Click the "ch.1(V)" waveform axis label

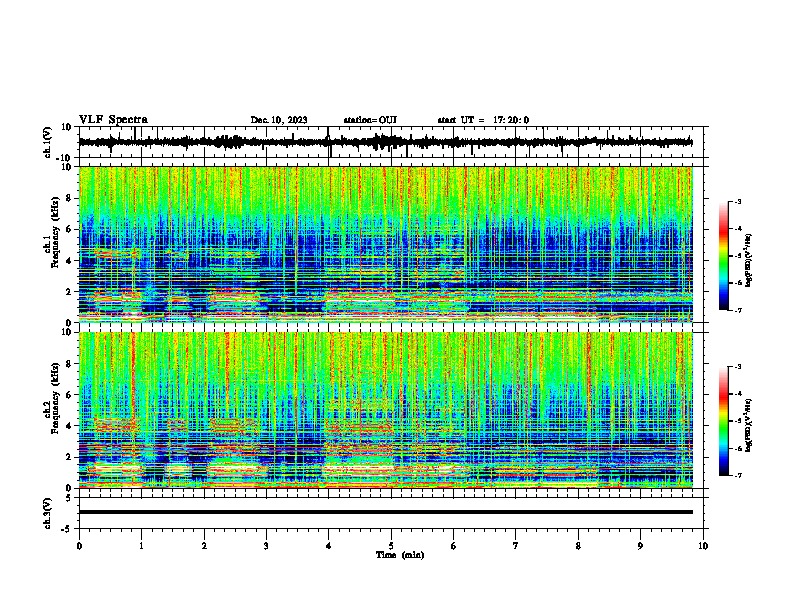[x=48, y=142]
